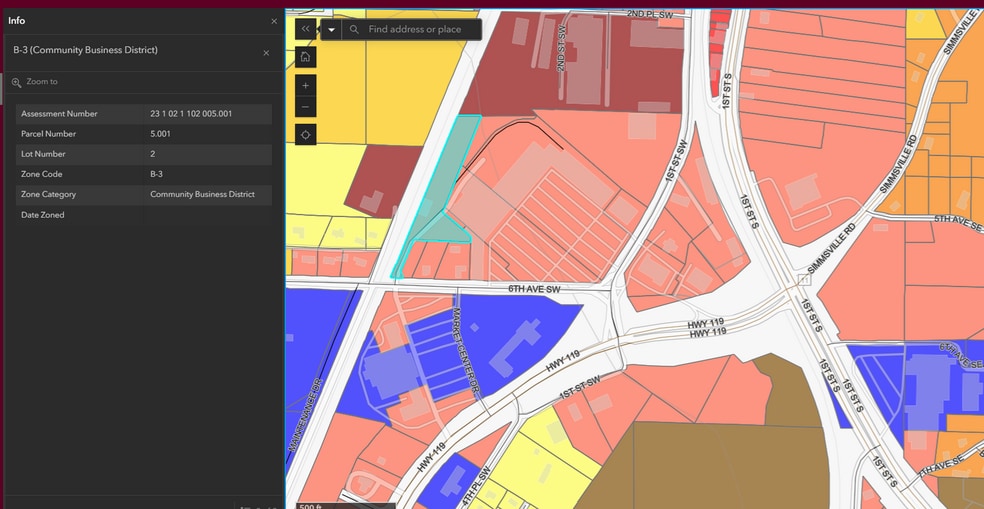Click the Home default extent button
Screen dimensions: 984x509
pyautogui.click(x=306, y=57)
